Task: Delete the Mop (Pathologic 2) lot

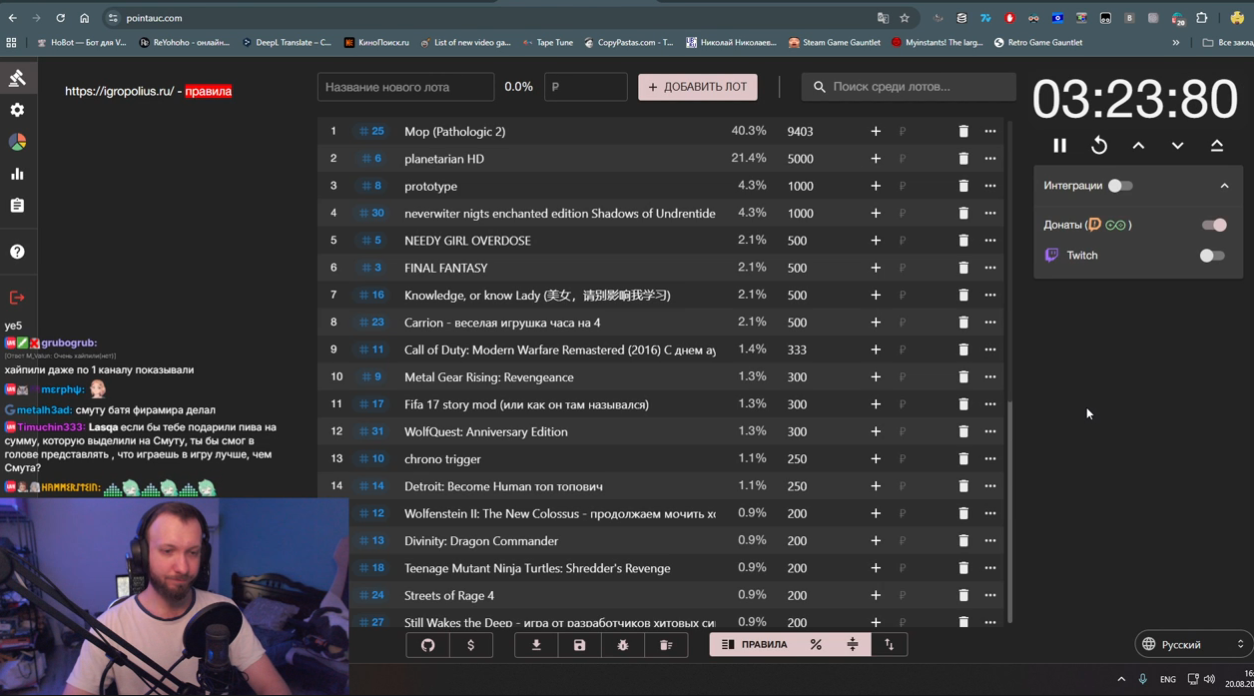Action: click(963, 131)
